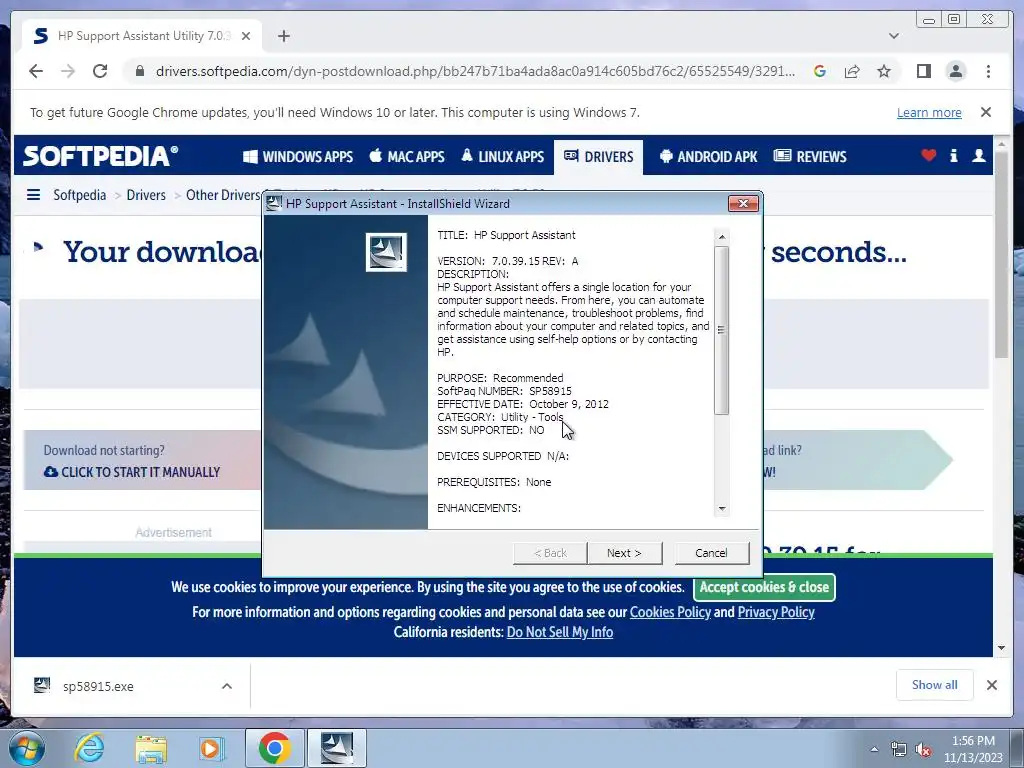Screen dimensions: 1024x768
Task: Bookmark this page with the star icon
Action: tap(884, 71)
